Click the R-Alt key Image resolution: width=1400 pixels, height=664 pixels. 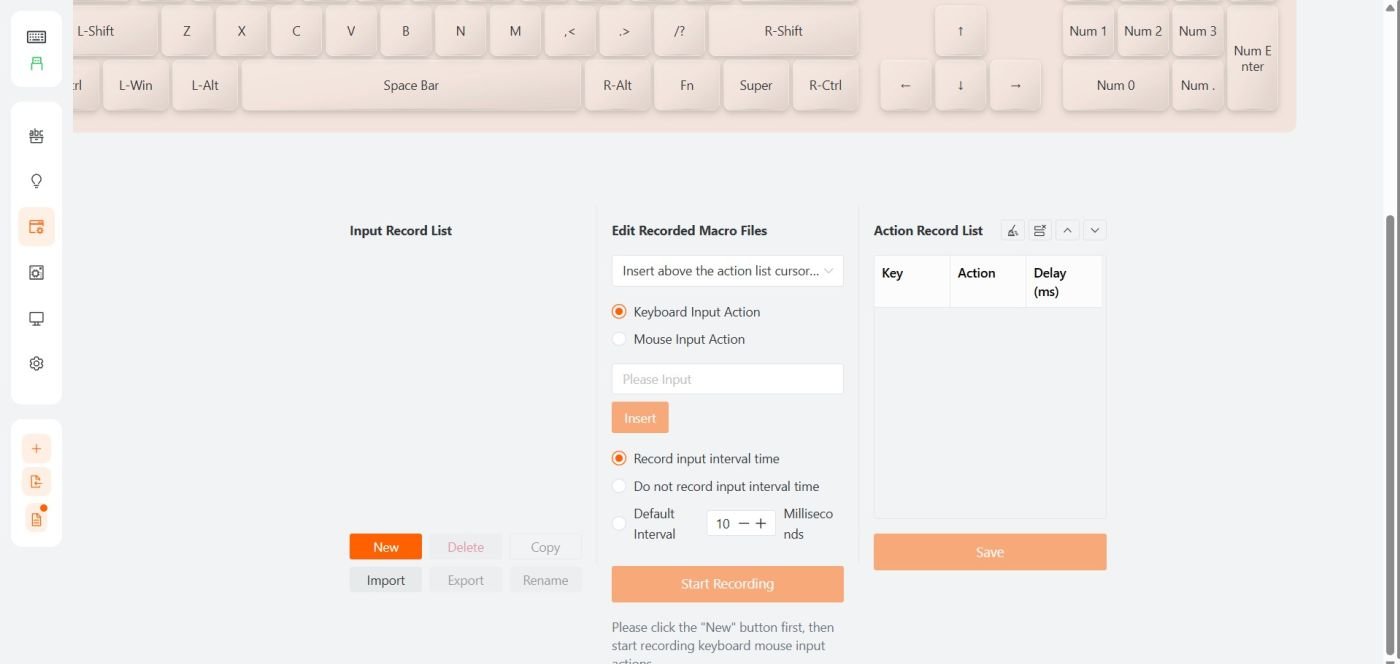pos(617,85)
